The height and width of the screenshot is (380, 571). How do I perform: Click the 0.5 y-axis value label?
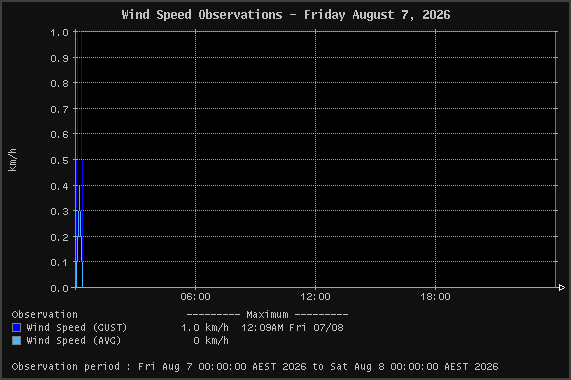coord(59,160)
